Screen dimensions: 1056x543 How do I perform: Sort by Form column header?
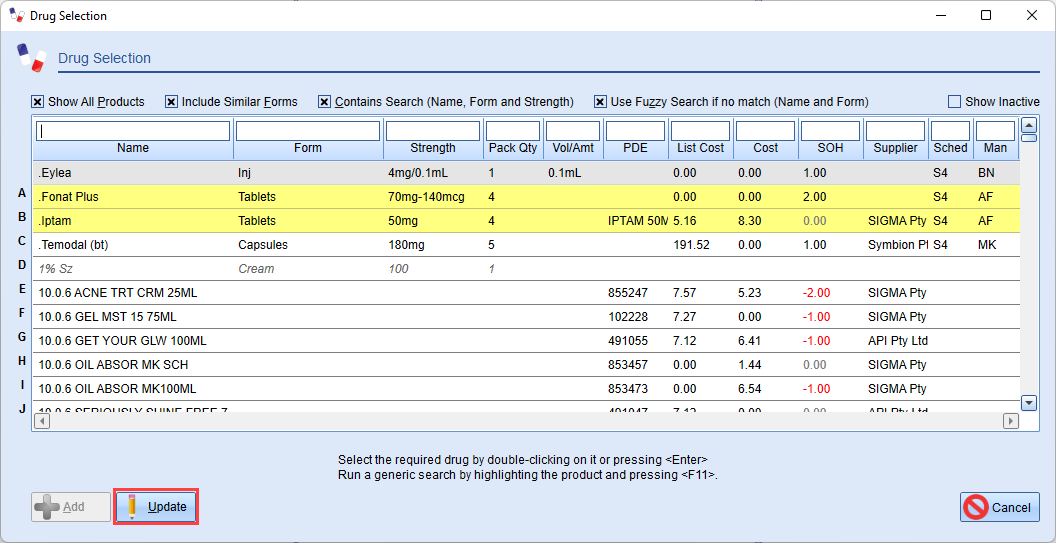coord(308,148)
